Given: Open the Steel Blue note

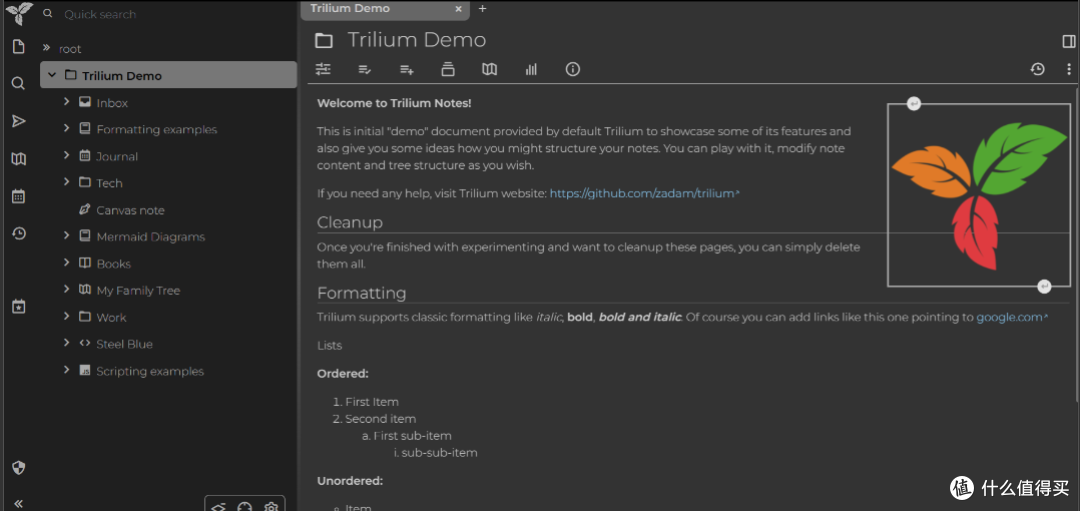Looking at the screenshot, I should click(125, 344).
